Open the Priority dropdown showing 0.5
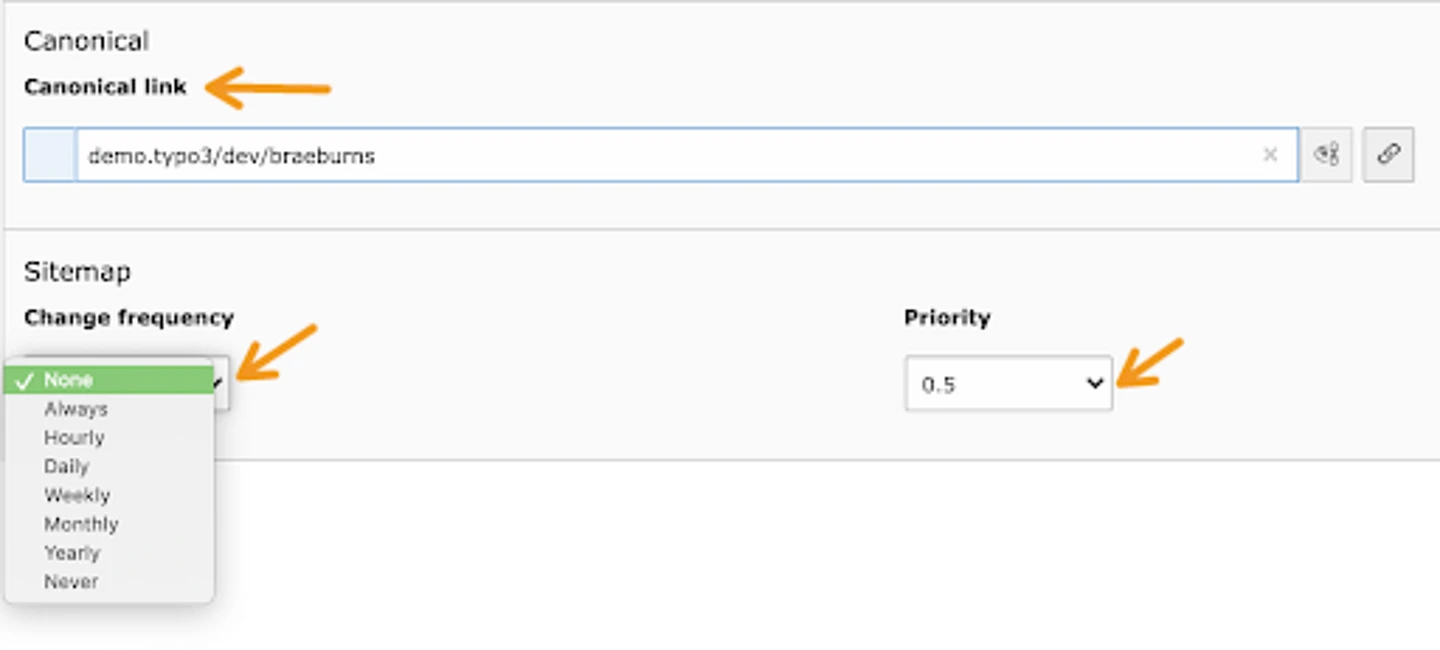 click(x=1008, y=384)
